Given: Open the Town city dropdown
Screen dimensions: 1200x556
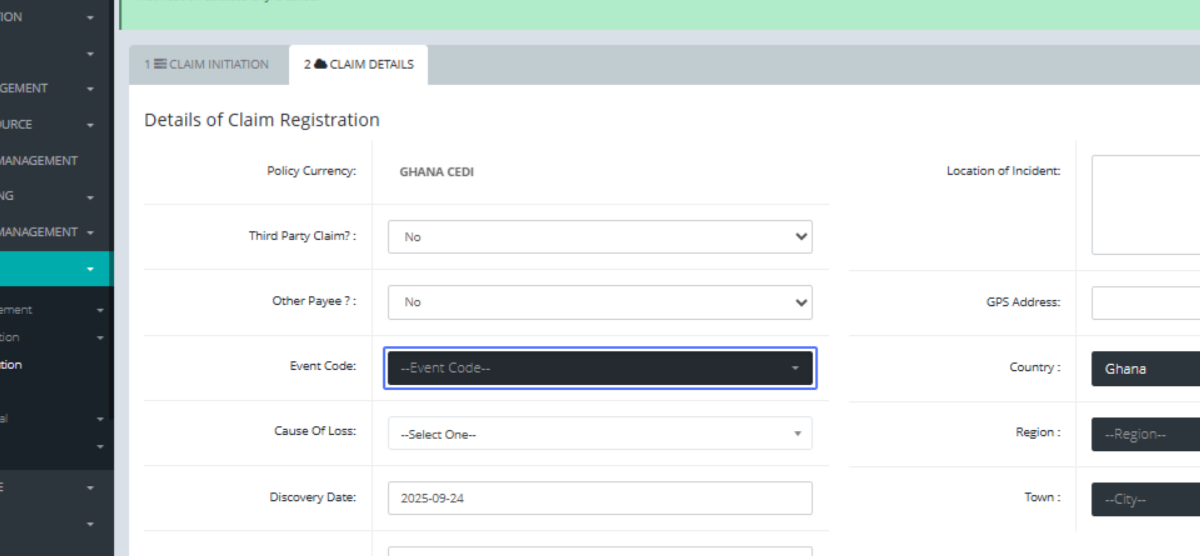Looking at the screenshot, I should (1146, 499).
